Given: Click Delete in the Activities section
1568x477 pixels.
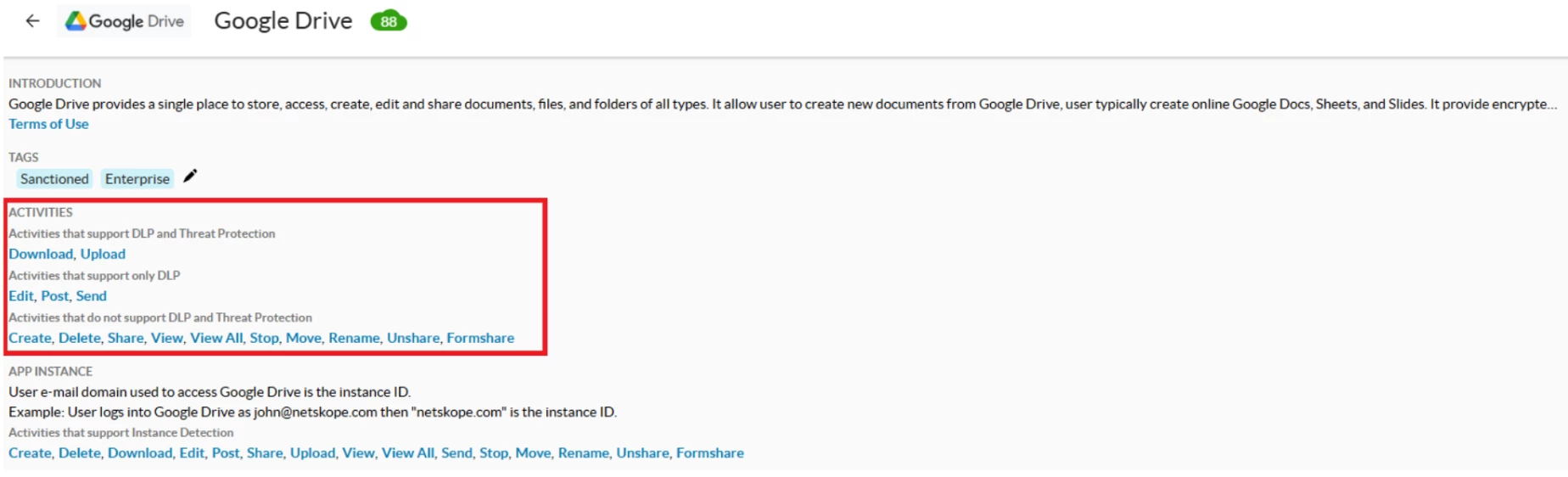Looking at the screenshot, I should [80, 338].
